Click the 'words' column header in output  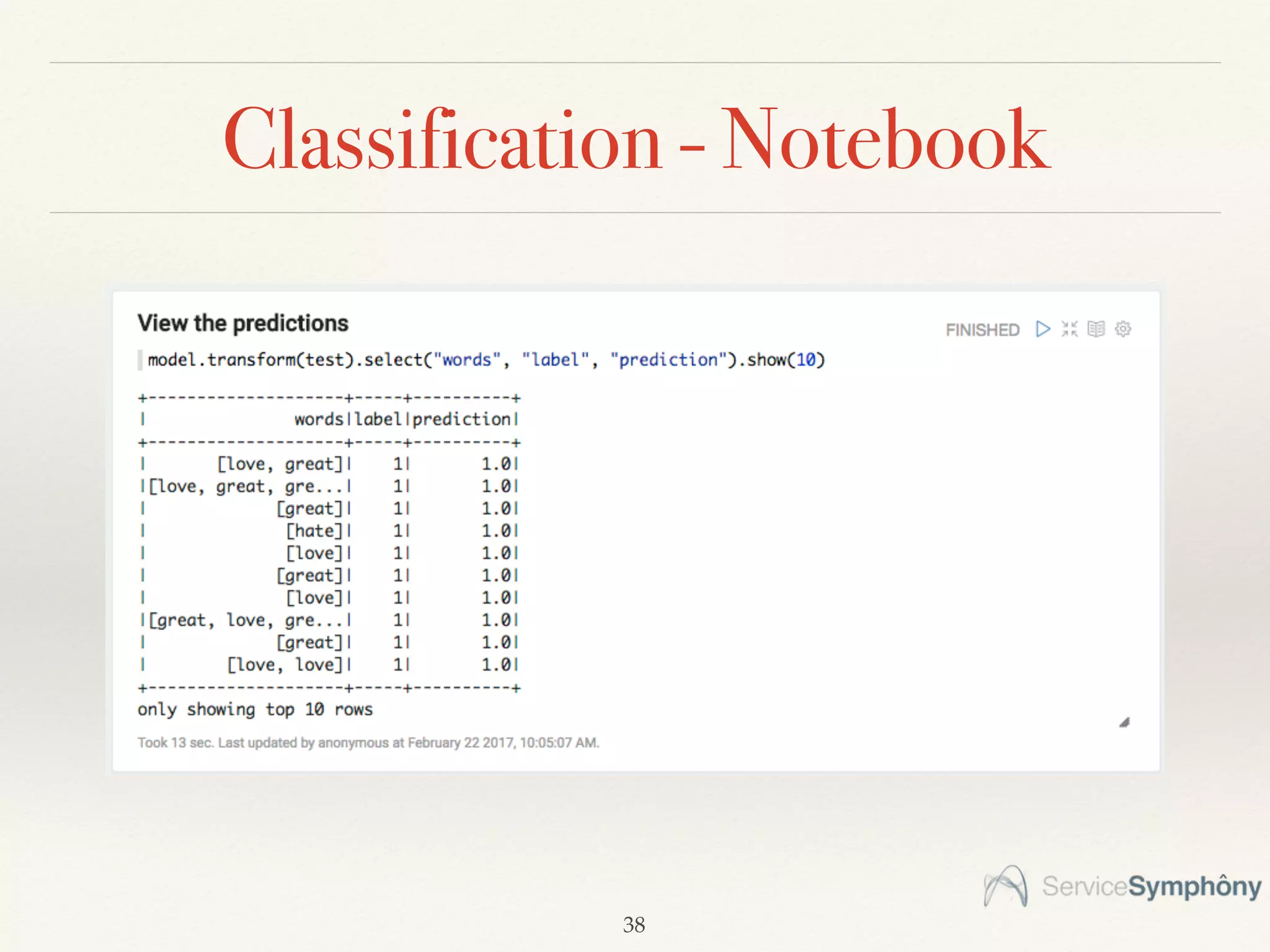[x=318, y=420]
